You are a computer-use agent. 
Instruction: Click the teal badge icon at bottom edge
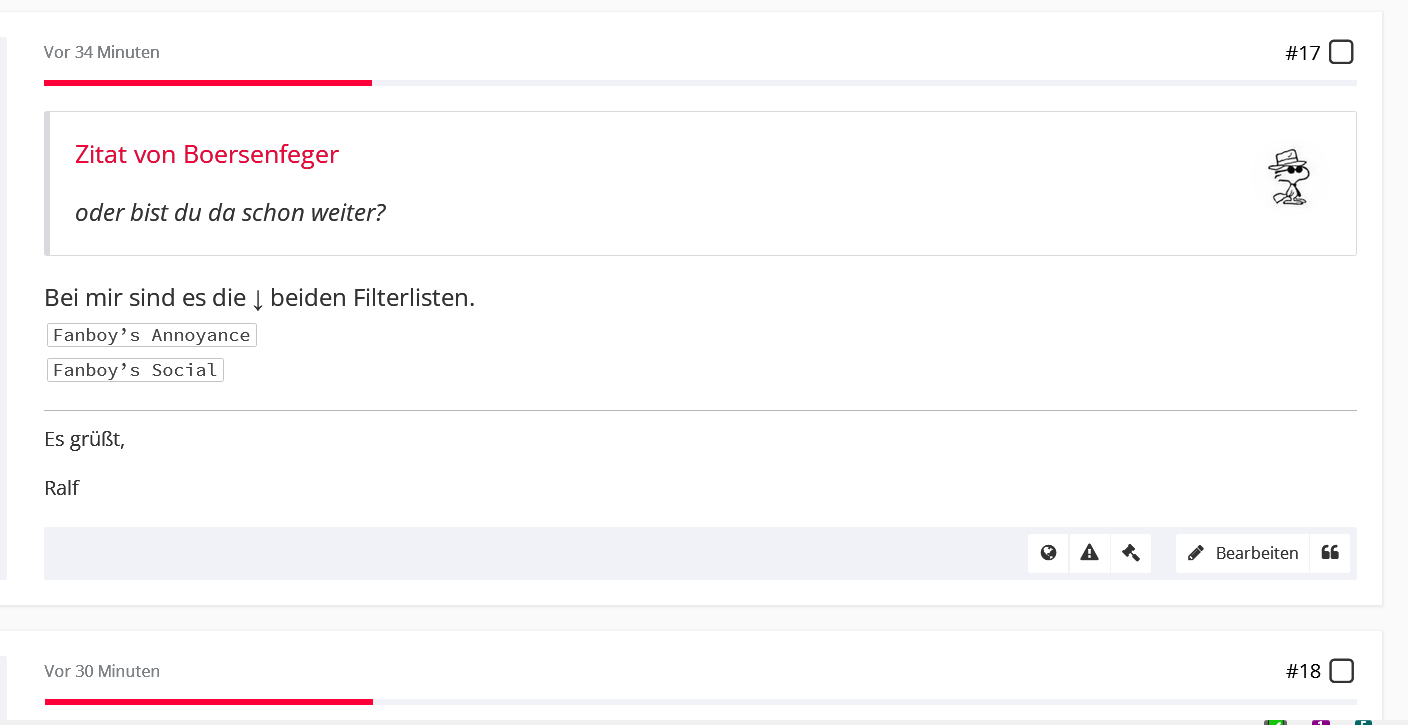pyautogui.click(x=1362, y=721)
